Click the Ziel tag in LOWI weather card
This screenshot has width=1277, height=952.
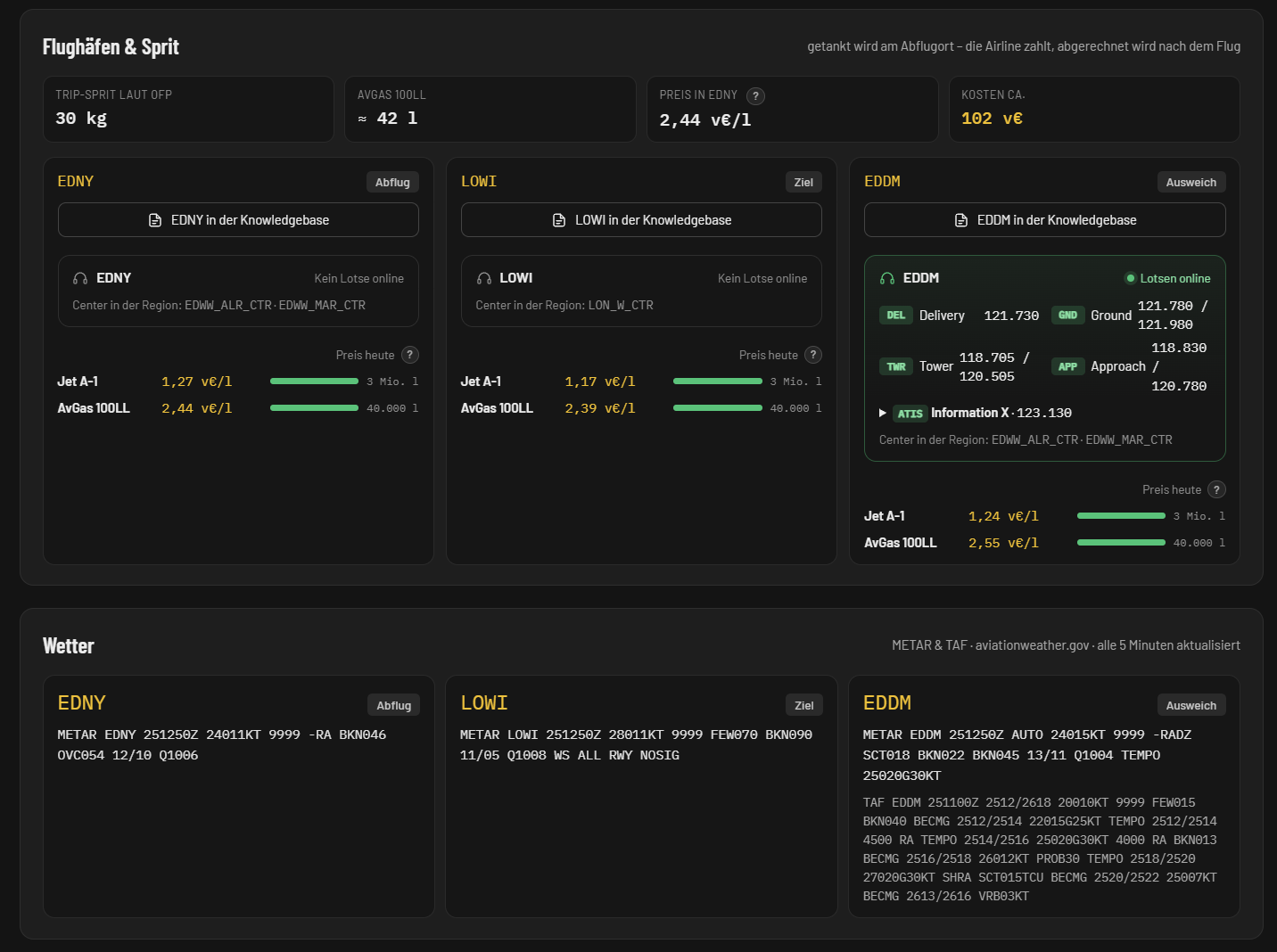click(804, 706)
